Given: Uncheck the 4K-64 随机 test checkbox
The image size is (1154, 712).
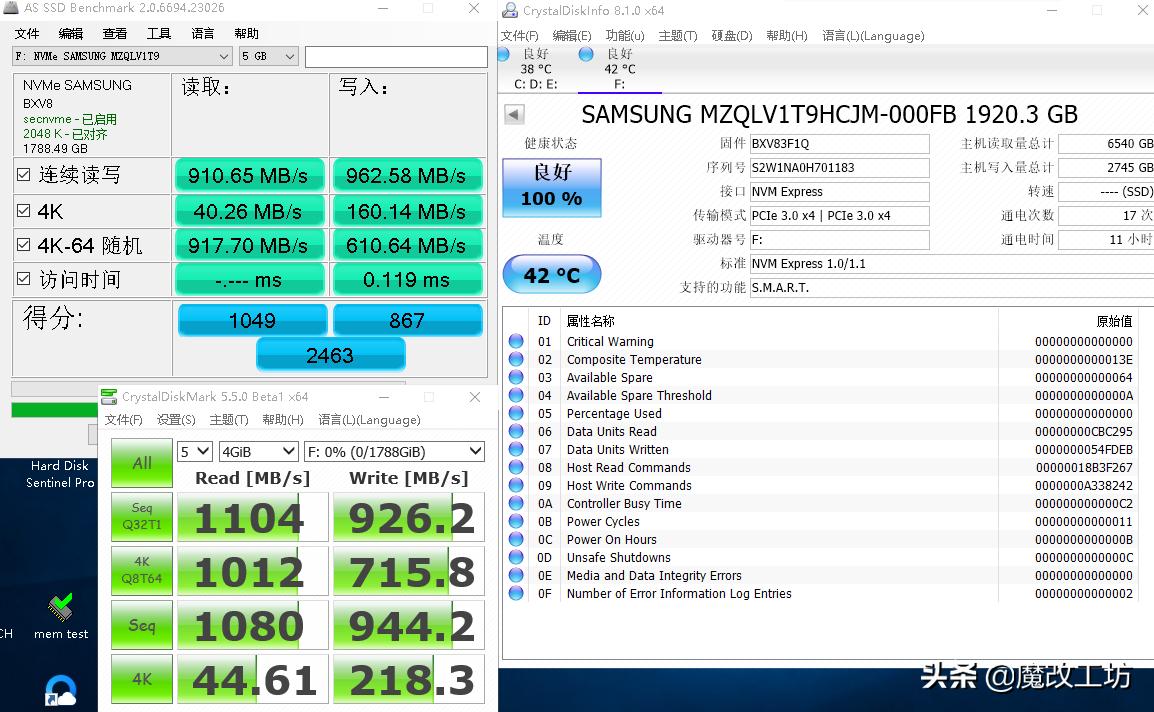Looking at the screenshot, I should pos(24,245).
